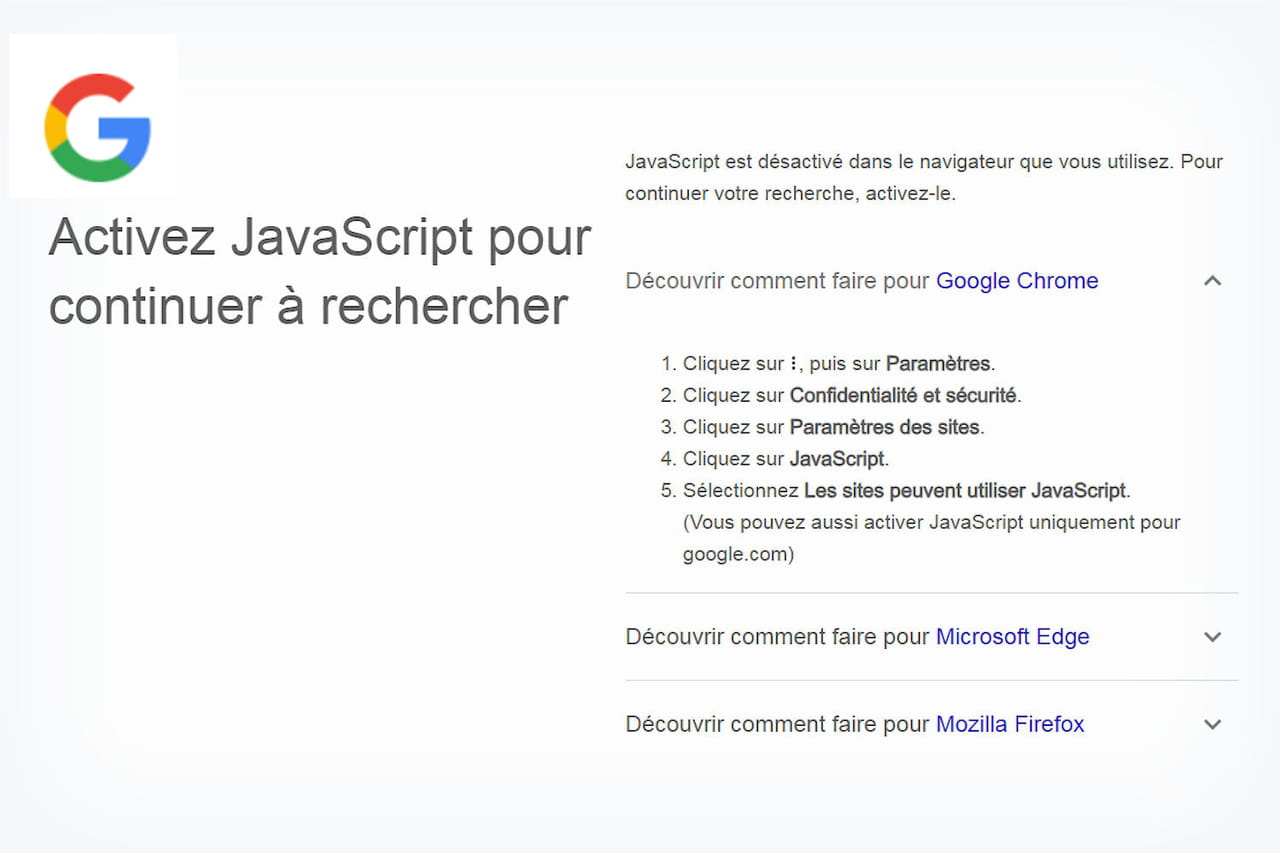Click step 1 mentioning 'Paramètres'
Screen dimensions: 1280x853
click(829, 363)
